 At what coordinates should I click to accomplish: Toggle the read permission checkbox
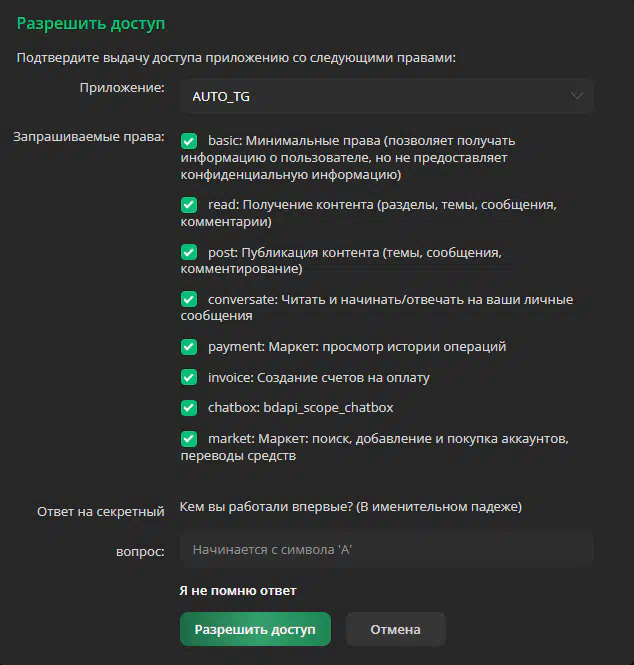[189, 205]
